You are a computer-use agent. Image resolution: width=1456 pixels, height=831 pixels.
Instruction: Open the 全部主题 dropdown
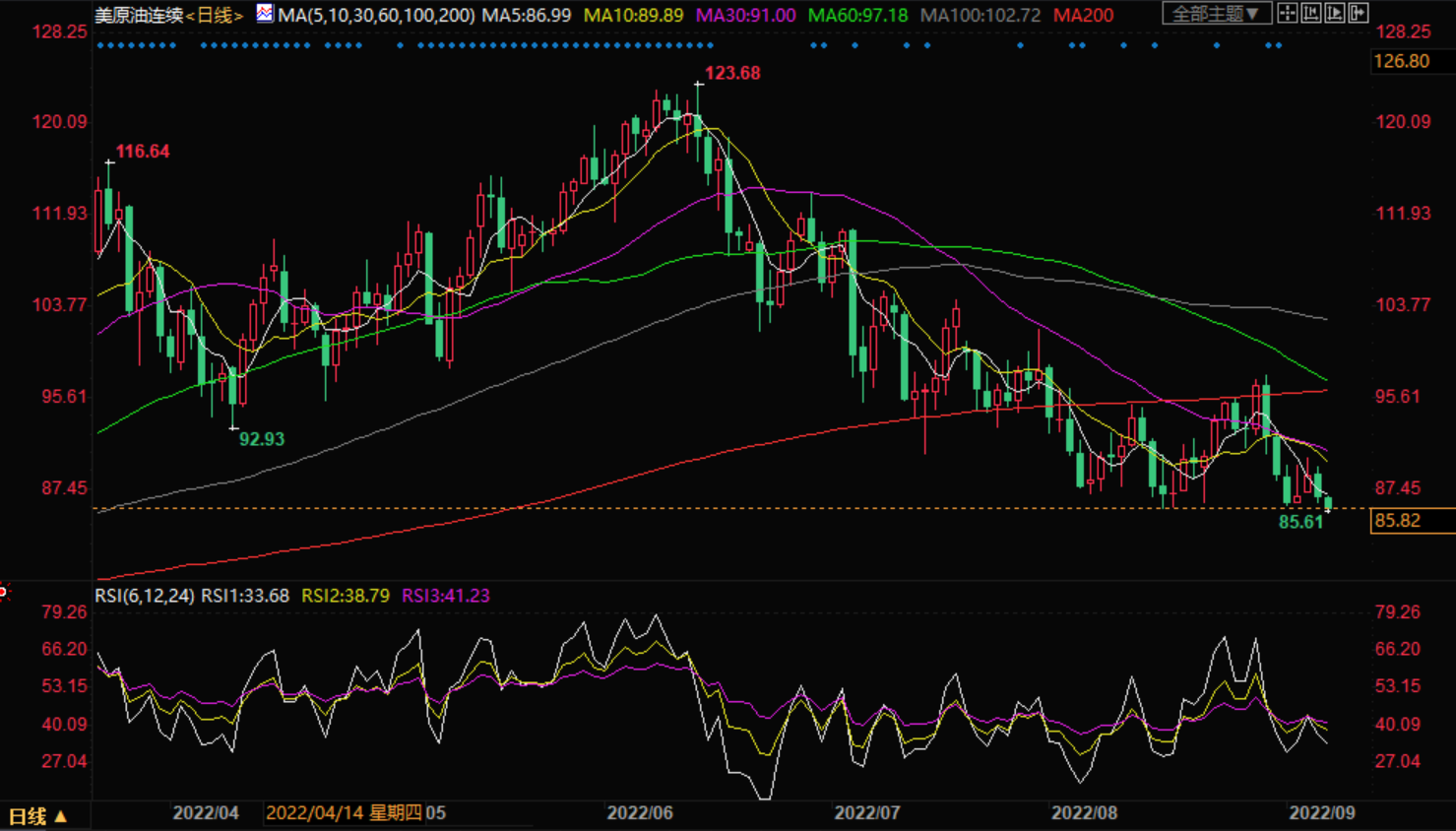coord(1214,14)
